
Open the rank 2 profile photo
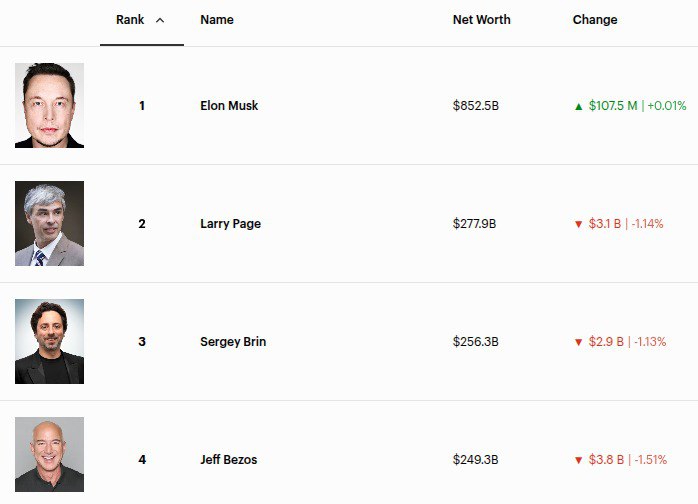point(49,223)
